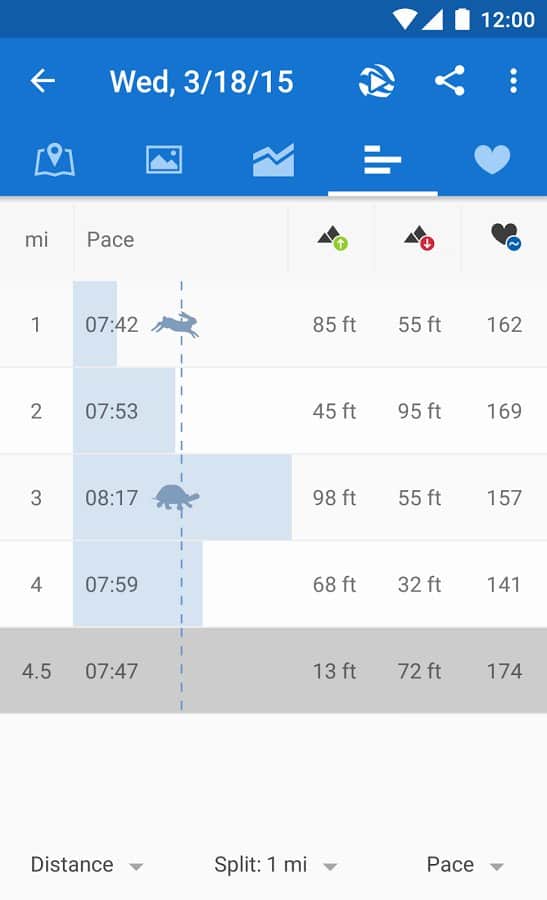
Task: Go back using the arrow icon
Action: (42, 80)
